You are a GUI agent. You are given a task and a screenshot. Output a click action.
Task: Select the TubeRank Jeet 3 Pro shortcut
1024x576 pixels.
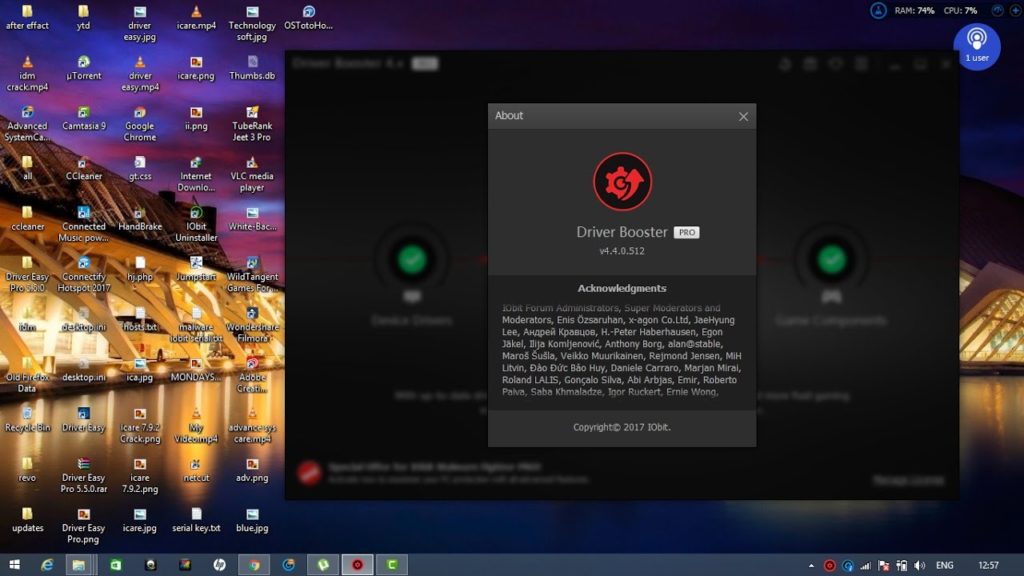coord(252,124)
